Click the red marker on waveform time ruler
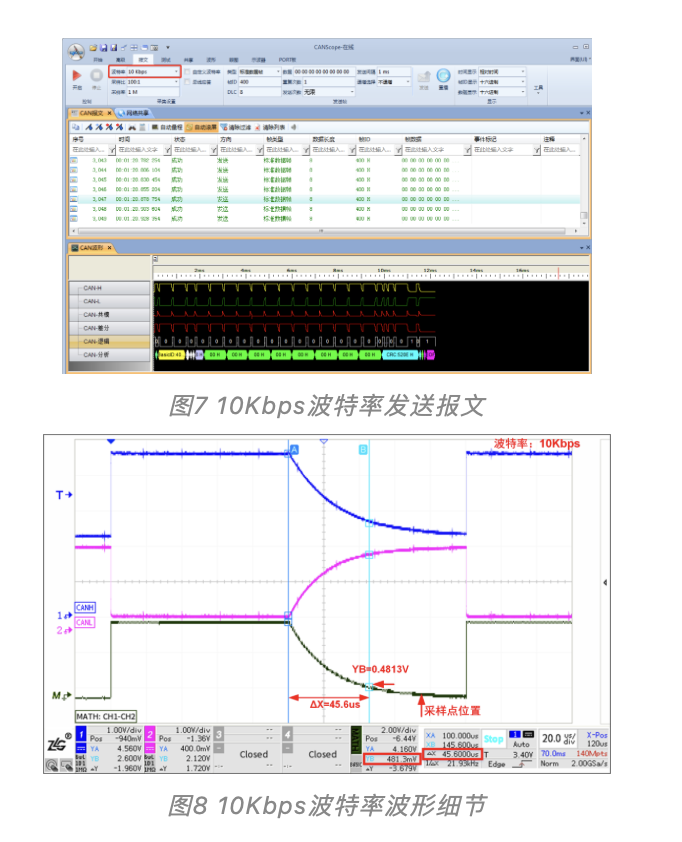 tap(558, 273)
